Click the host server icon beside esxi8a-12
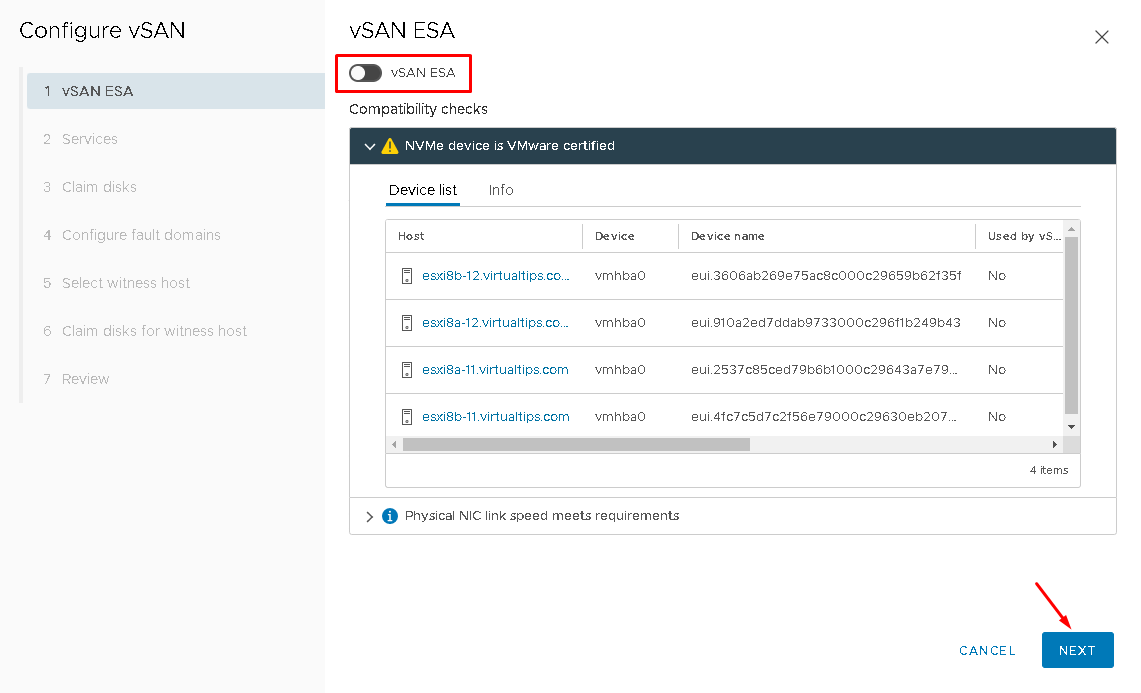This screenshot has height=693, width=1141. tap(407, 322)
